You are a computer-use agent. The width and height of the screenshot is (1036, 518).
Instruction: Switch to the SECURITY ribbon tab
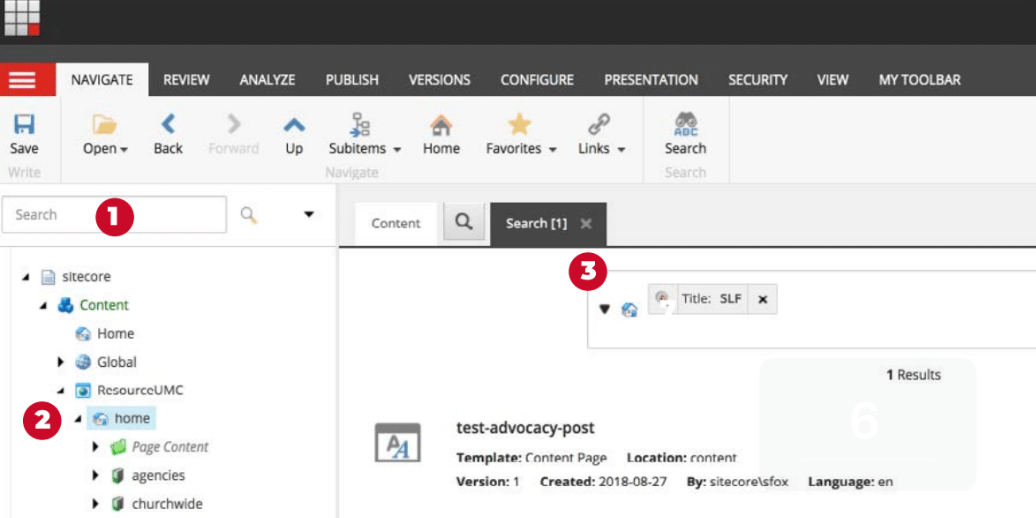tap(758, 80)
